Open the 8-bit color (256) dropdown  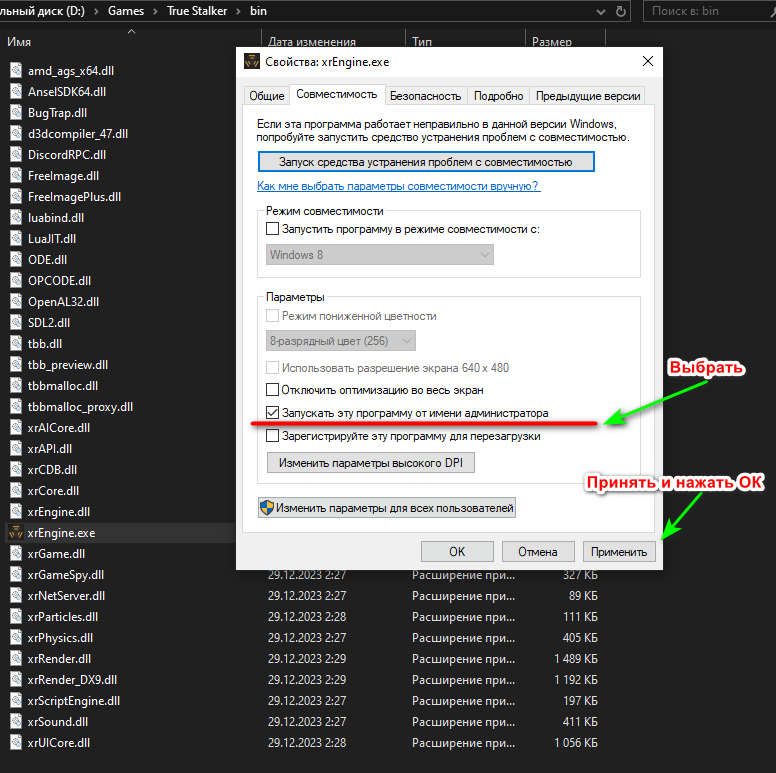coord(340,341)
